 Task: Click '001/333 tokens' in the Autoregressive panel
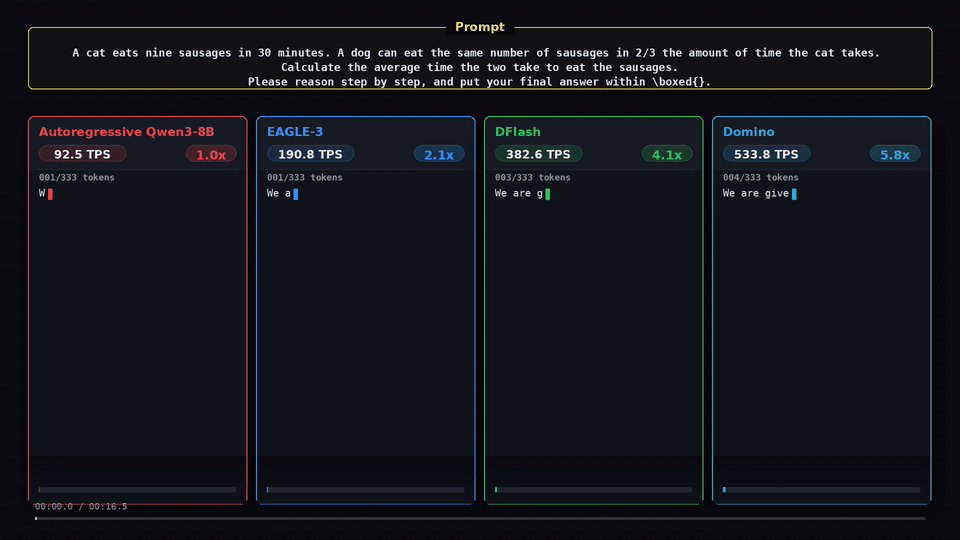77,178
